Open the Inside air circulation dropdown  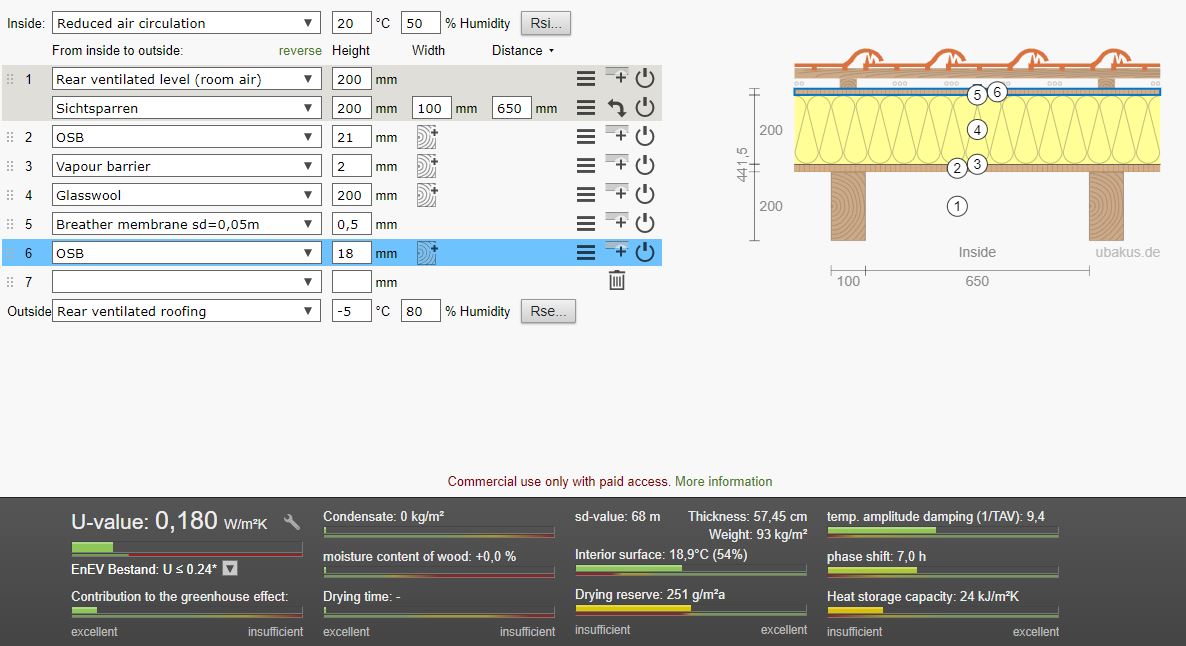tap(186, 23)
